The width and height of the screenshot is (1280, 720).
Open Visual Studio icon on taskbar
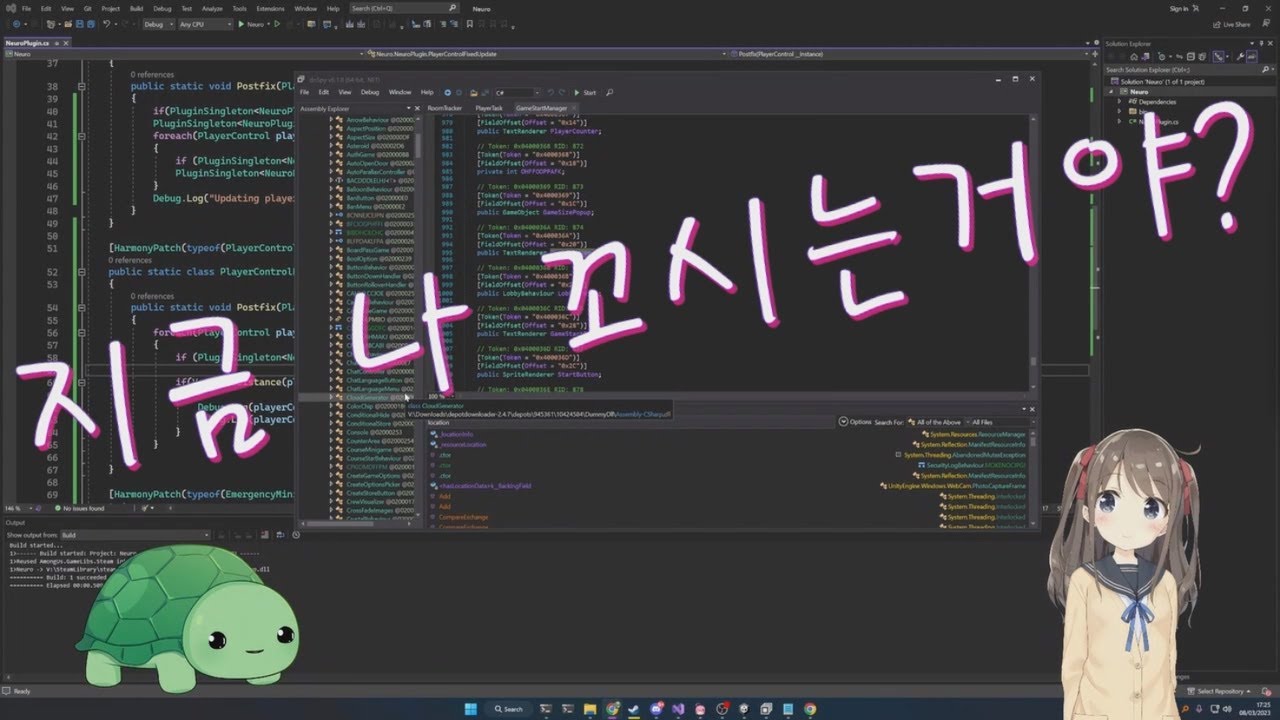[678, 709]
